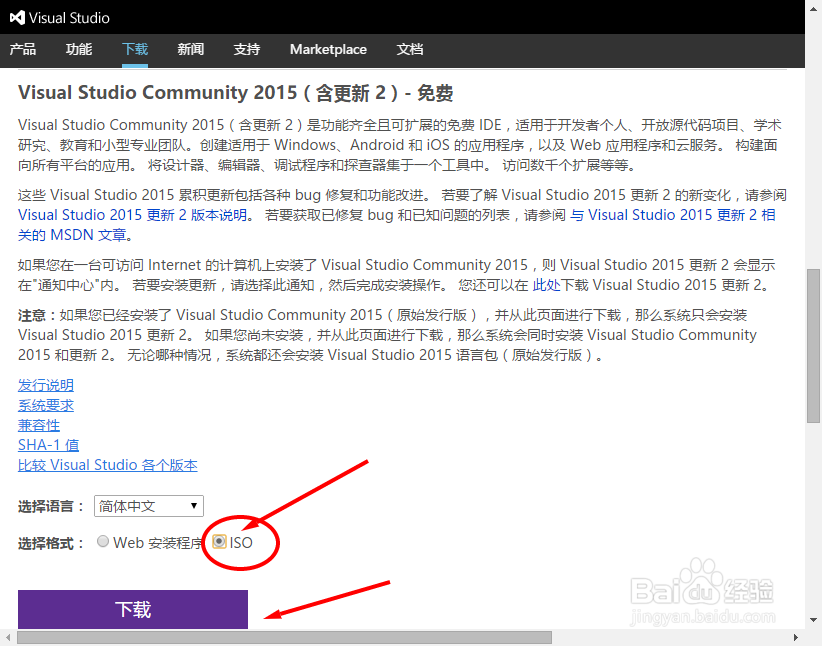Open the 新闻 section
The width and height of the screenshot is (822, 646).
pos(190,49)
